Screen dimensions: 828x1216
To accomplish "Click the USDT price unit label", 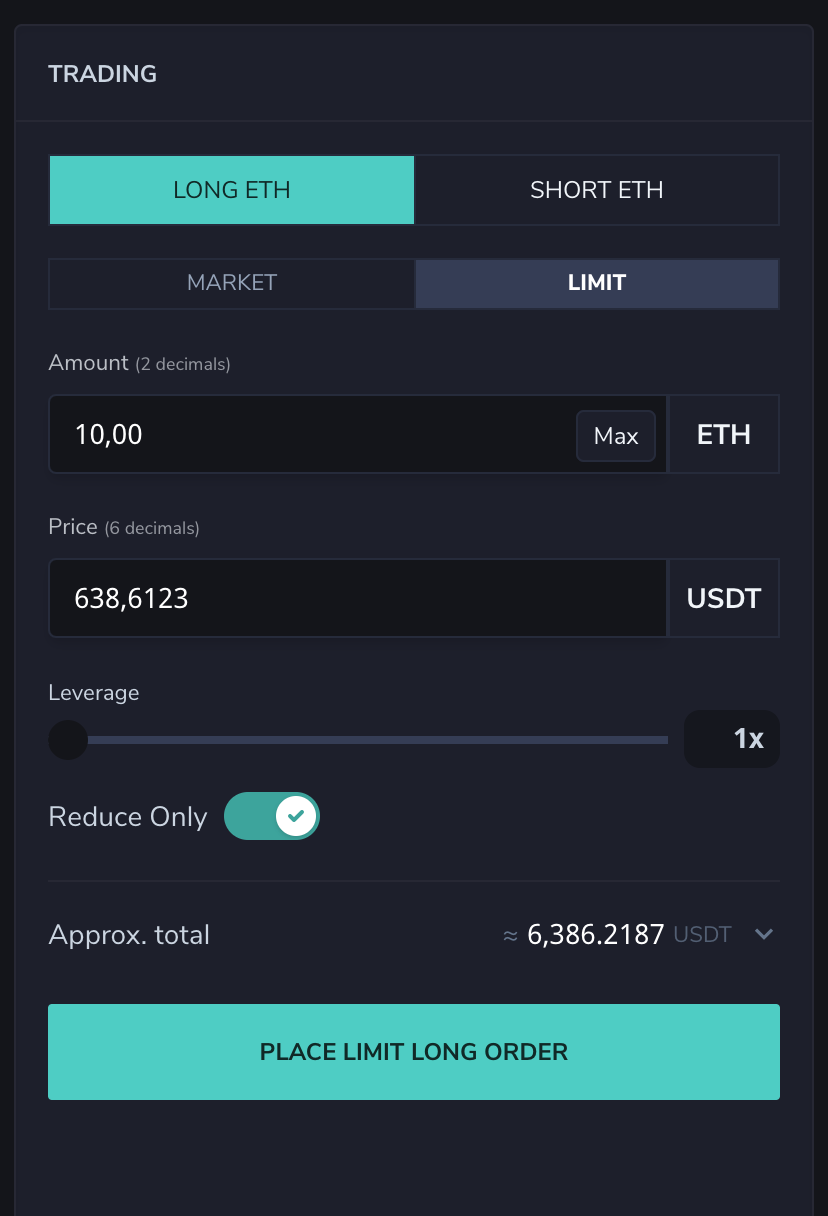I will point(724,598).
